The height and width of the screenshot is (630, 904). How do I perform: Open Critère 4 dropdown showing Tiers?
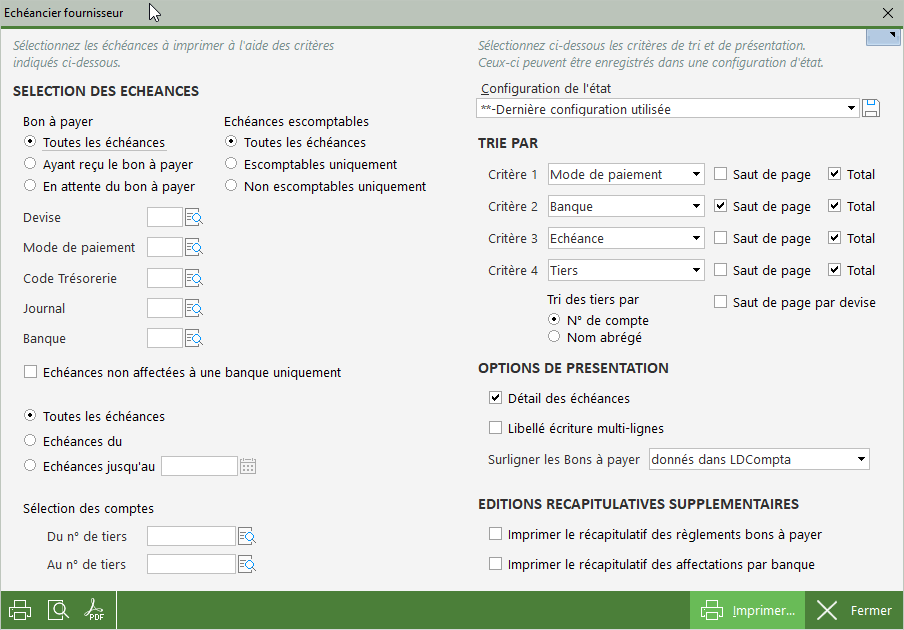pos(626,270)
